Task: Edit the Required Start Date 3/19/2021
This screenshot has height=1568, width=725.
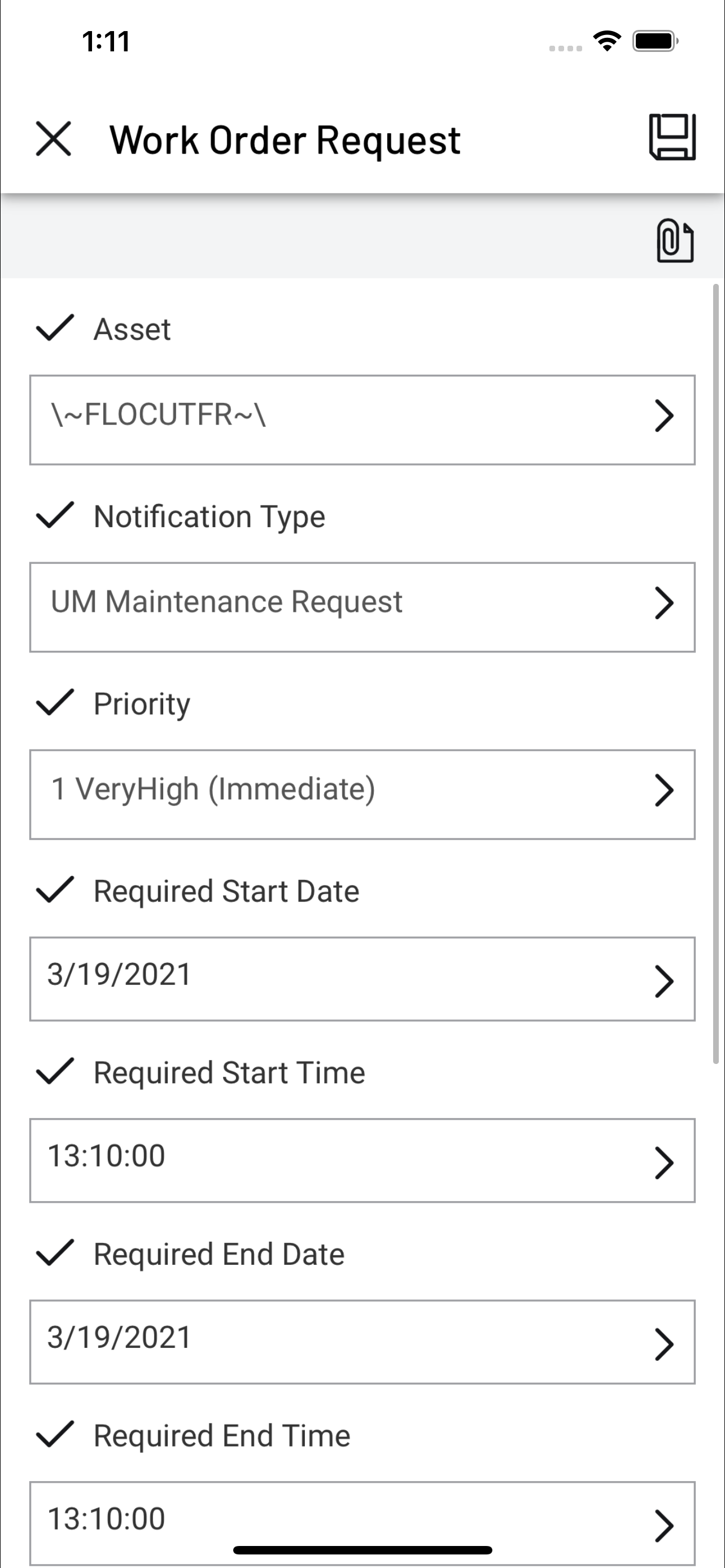Action: click(362, 979)
